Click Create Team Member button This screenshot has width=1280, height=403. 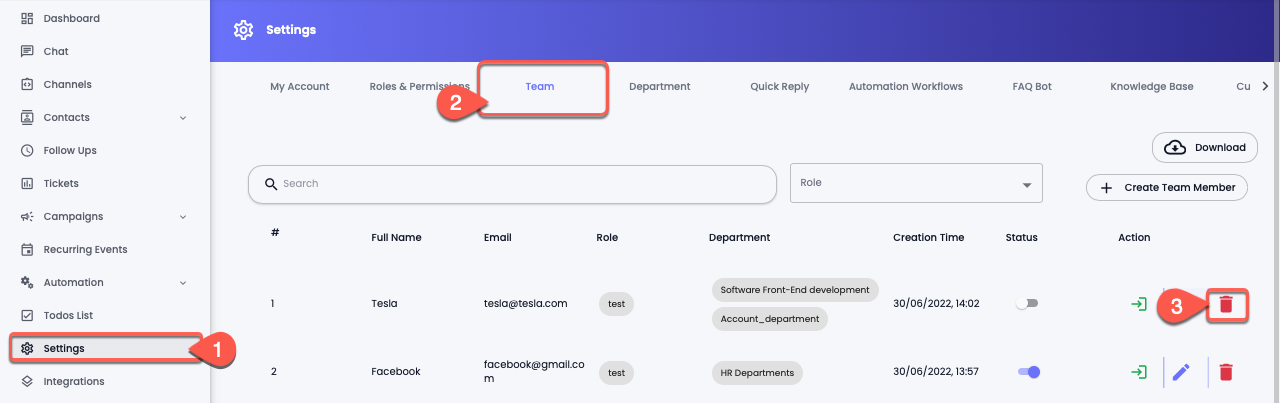(x=1167, y=187)
